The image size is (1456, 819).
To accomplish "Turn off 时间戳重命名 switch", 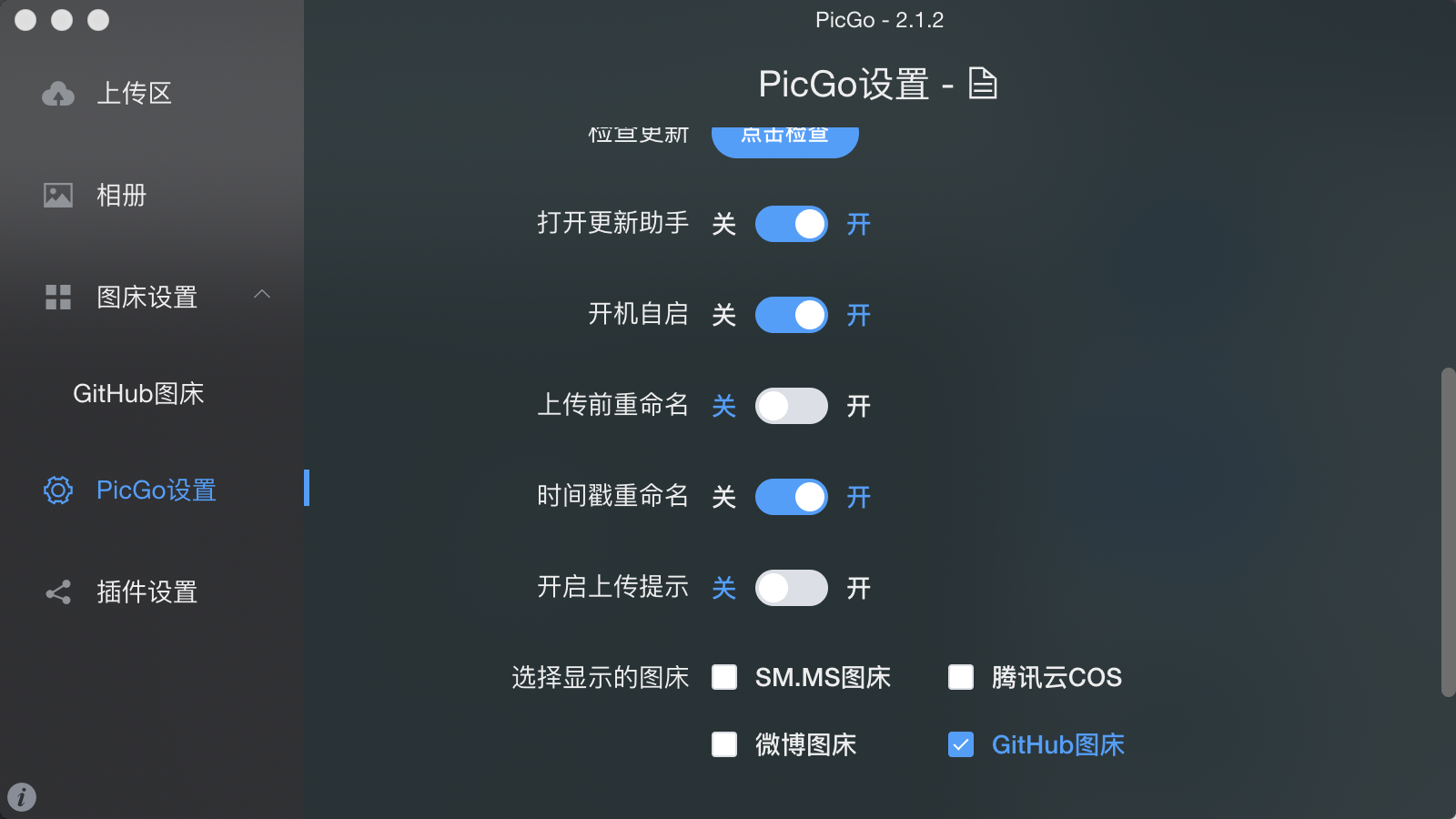I will [792, 497].
